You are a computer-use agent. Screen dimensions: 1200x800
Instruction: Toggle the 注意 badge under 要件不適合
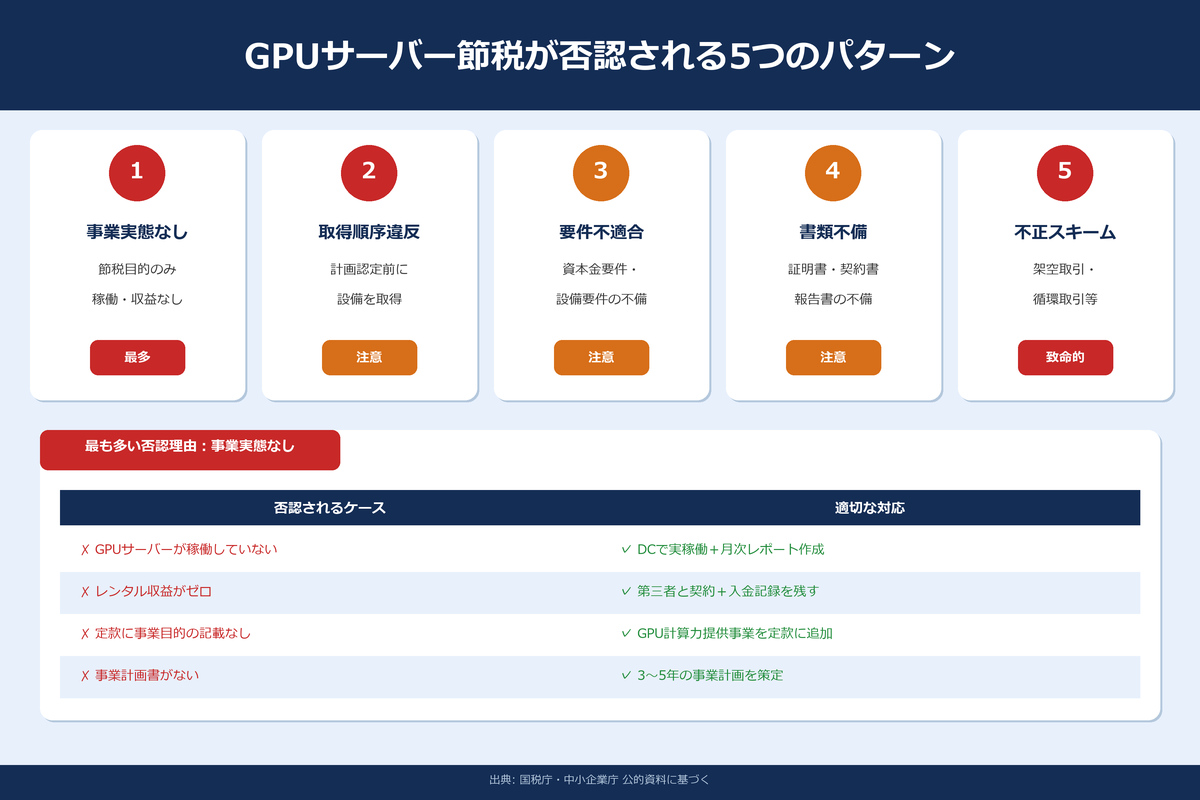point(601,357)
